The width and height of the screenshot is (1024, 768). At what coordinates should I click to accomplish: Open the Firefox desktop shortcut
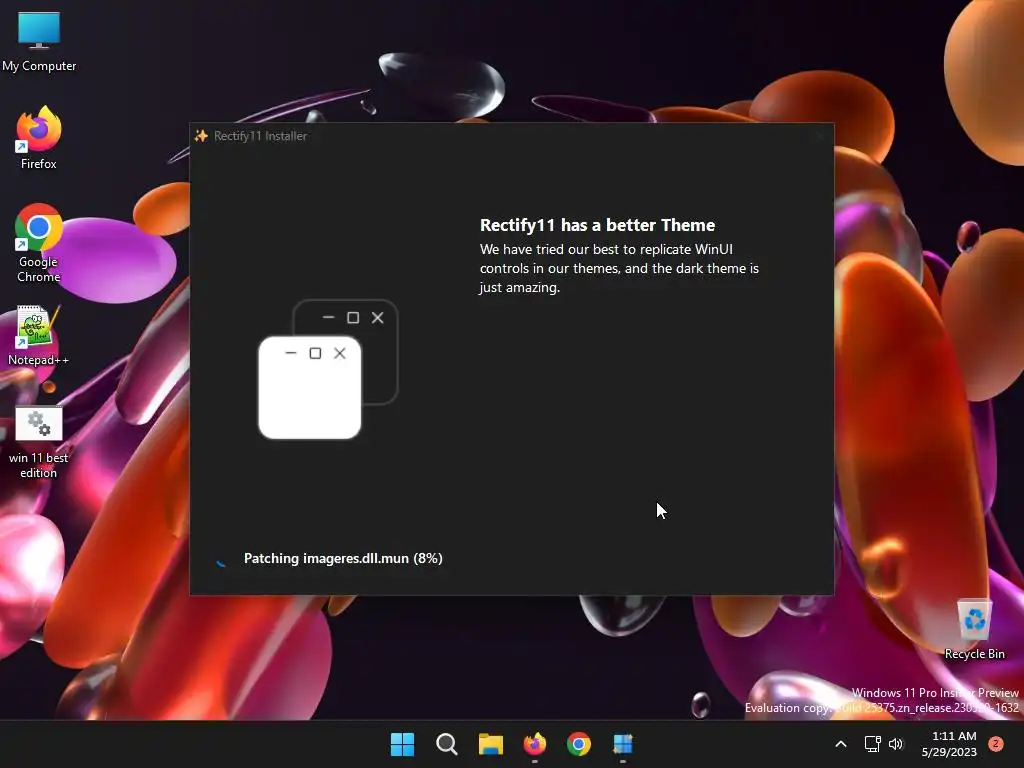[39, 138]
